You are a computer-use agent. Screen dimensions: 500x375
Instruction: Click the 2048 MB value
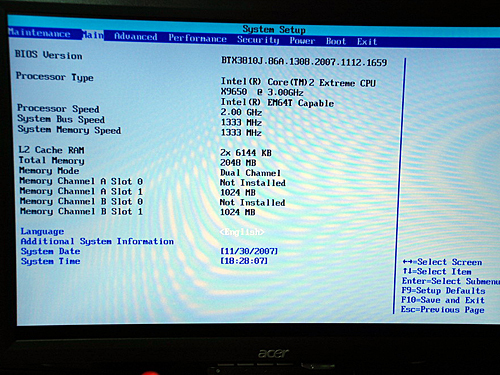pos(238,163)
